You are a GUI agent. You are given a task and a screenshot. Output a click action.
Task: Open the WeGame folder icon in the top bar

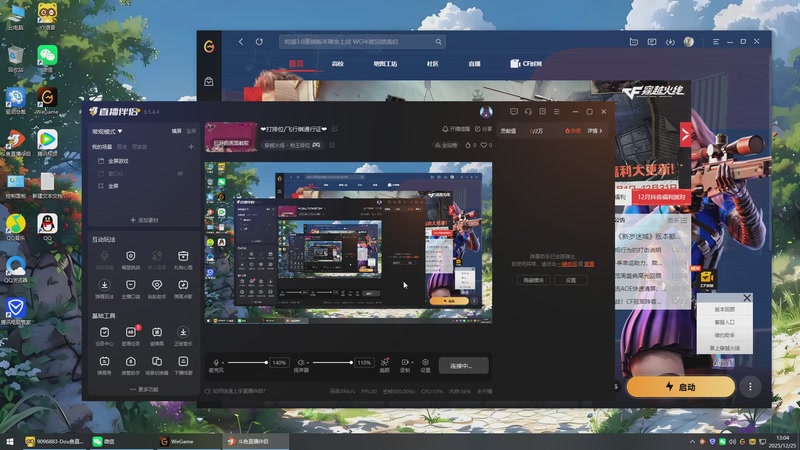[634, 42]
